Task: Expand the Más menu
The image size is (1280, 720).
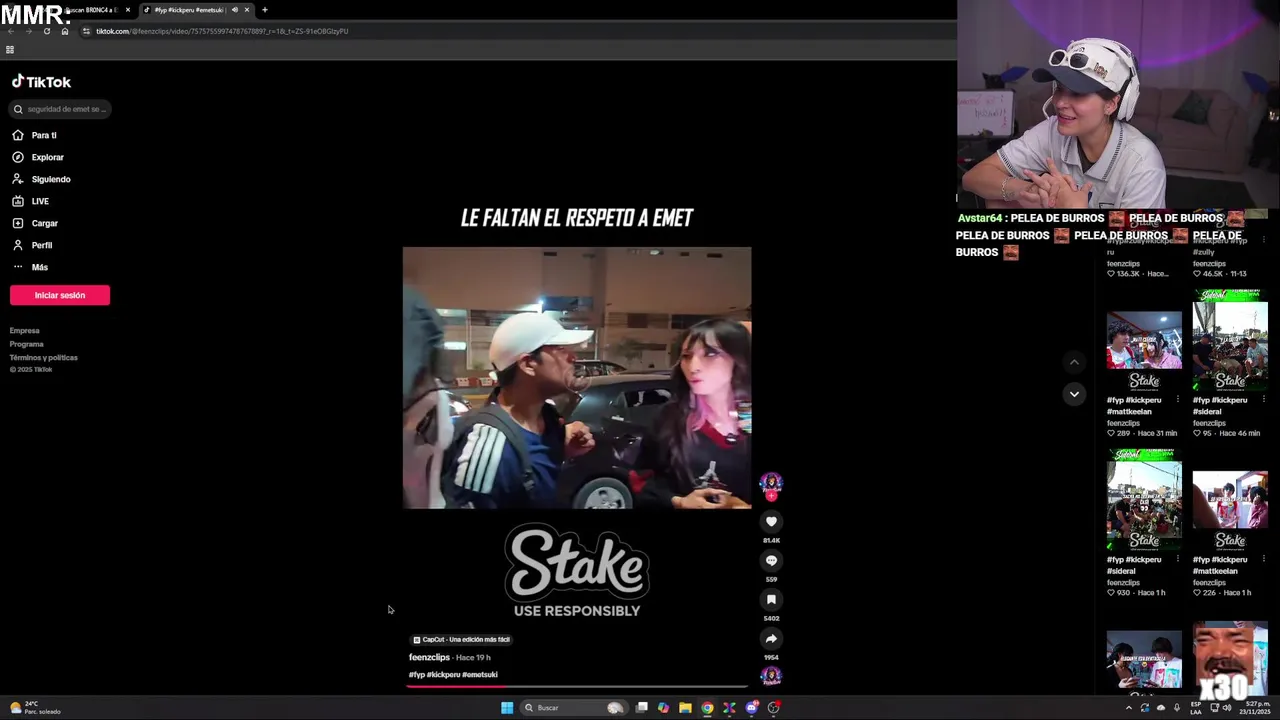Action: 31,267
